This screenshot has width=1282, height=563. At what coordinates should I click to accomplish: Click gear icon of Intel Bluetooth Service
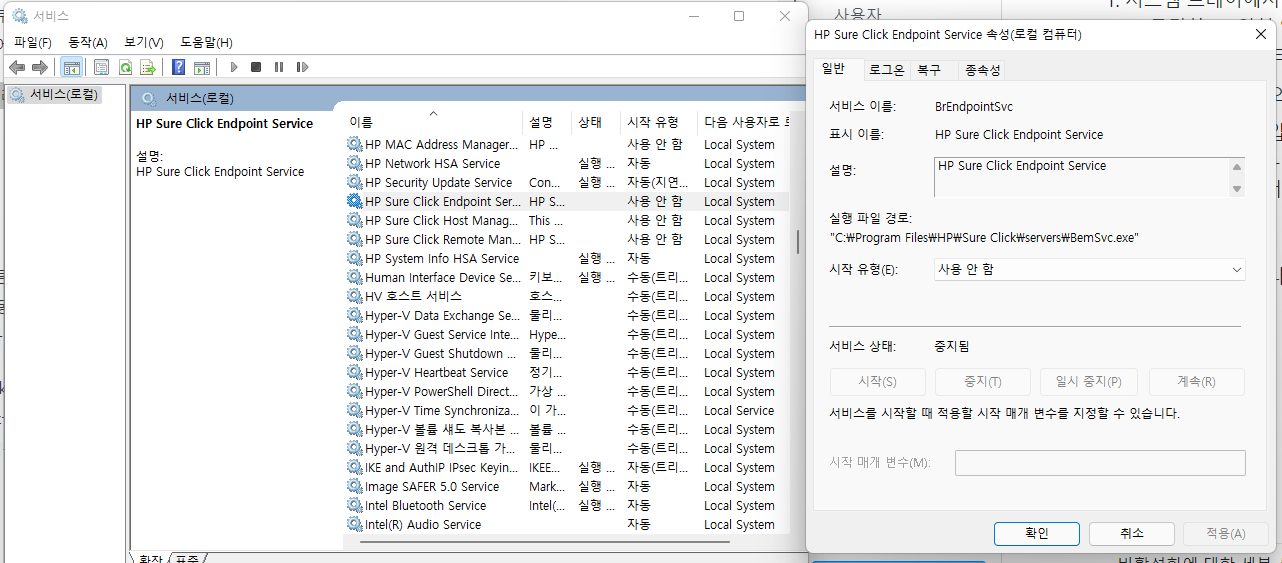click(x=354, y=505)
